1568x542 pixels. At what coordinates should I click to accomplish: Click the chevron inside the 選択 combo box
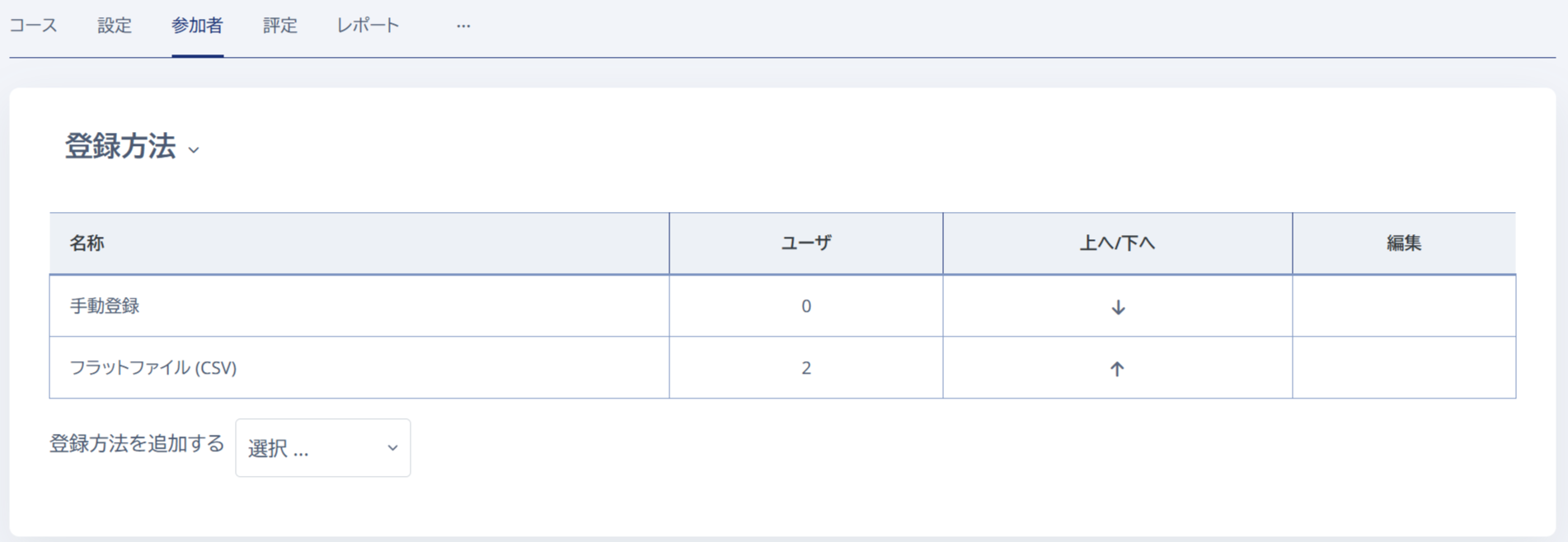coord(391,448)
